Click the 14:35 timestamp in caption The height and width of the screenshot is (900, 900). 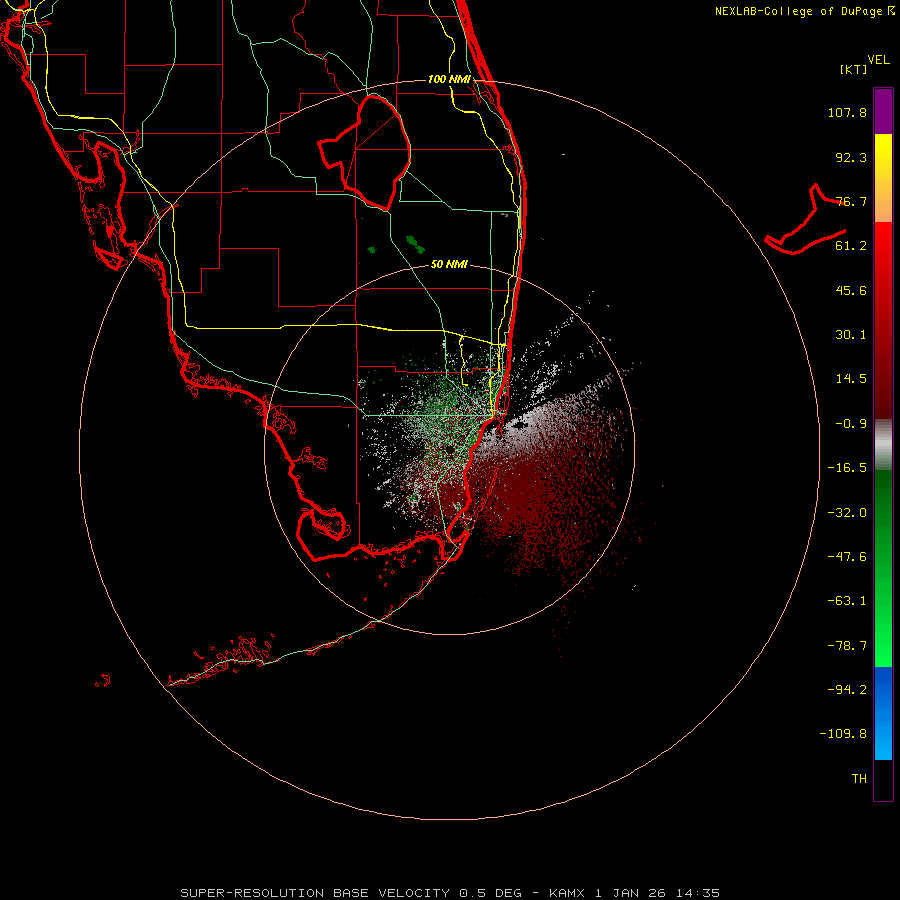tap(698, 893)
